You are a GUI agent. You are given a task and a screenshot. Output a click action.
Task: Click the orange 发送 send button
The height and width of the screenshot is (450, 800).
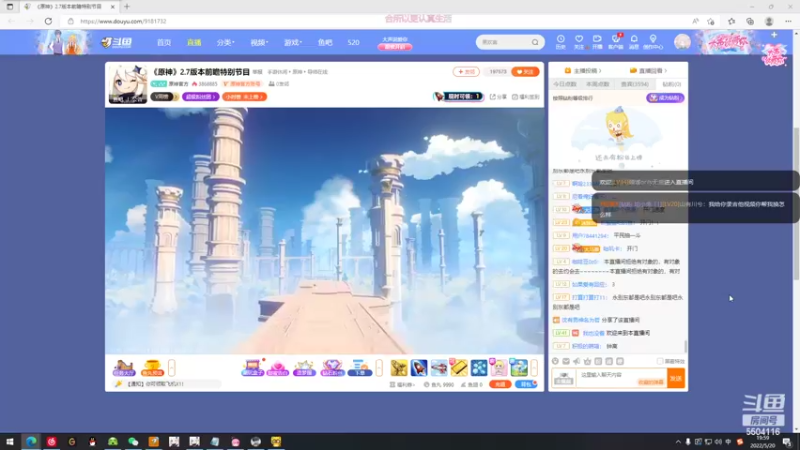click(676, 378)
